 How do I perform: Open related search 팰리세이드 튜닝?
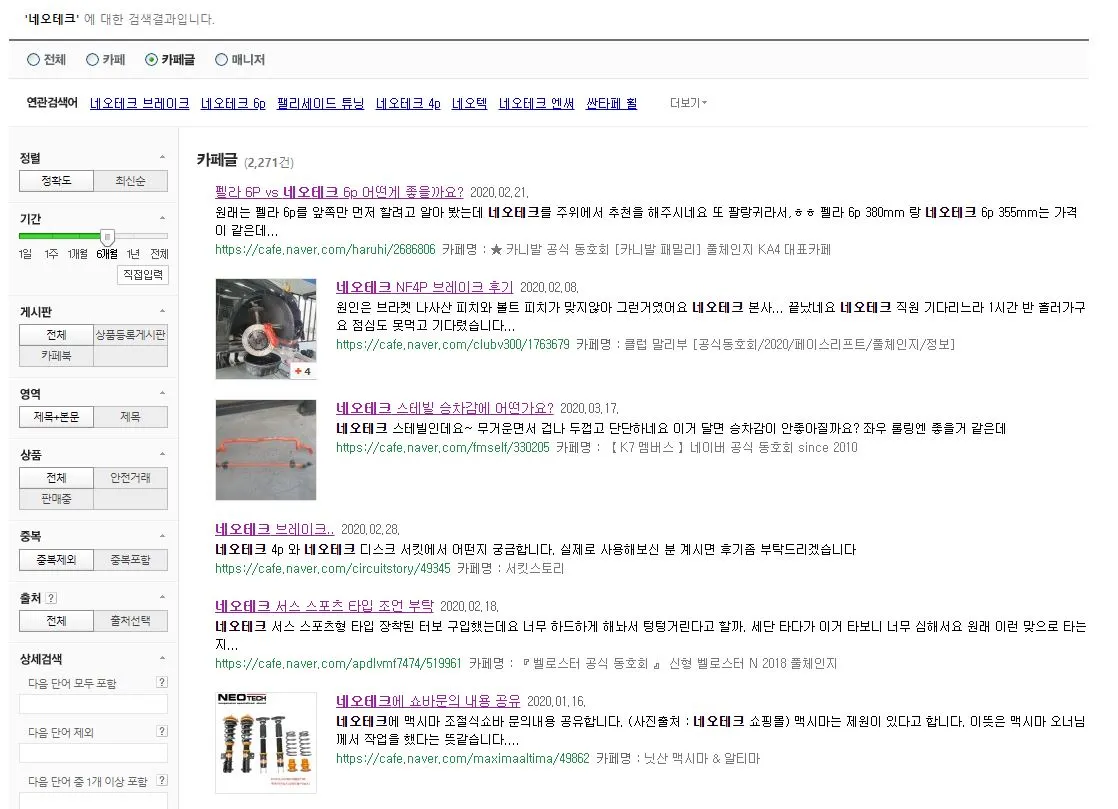(320, 104)
